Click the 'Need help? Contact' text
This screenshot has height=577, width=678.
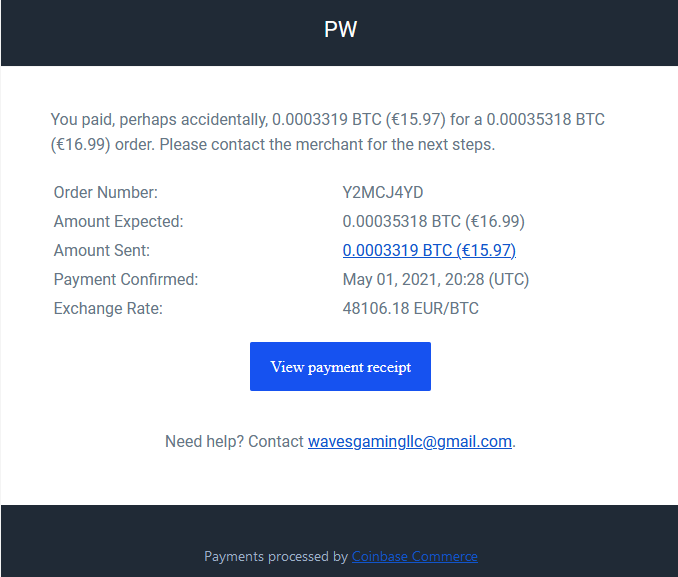click(x=234, y=442)
